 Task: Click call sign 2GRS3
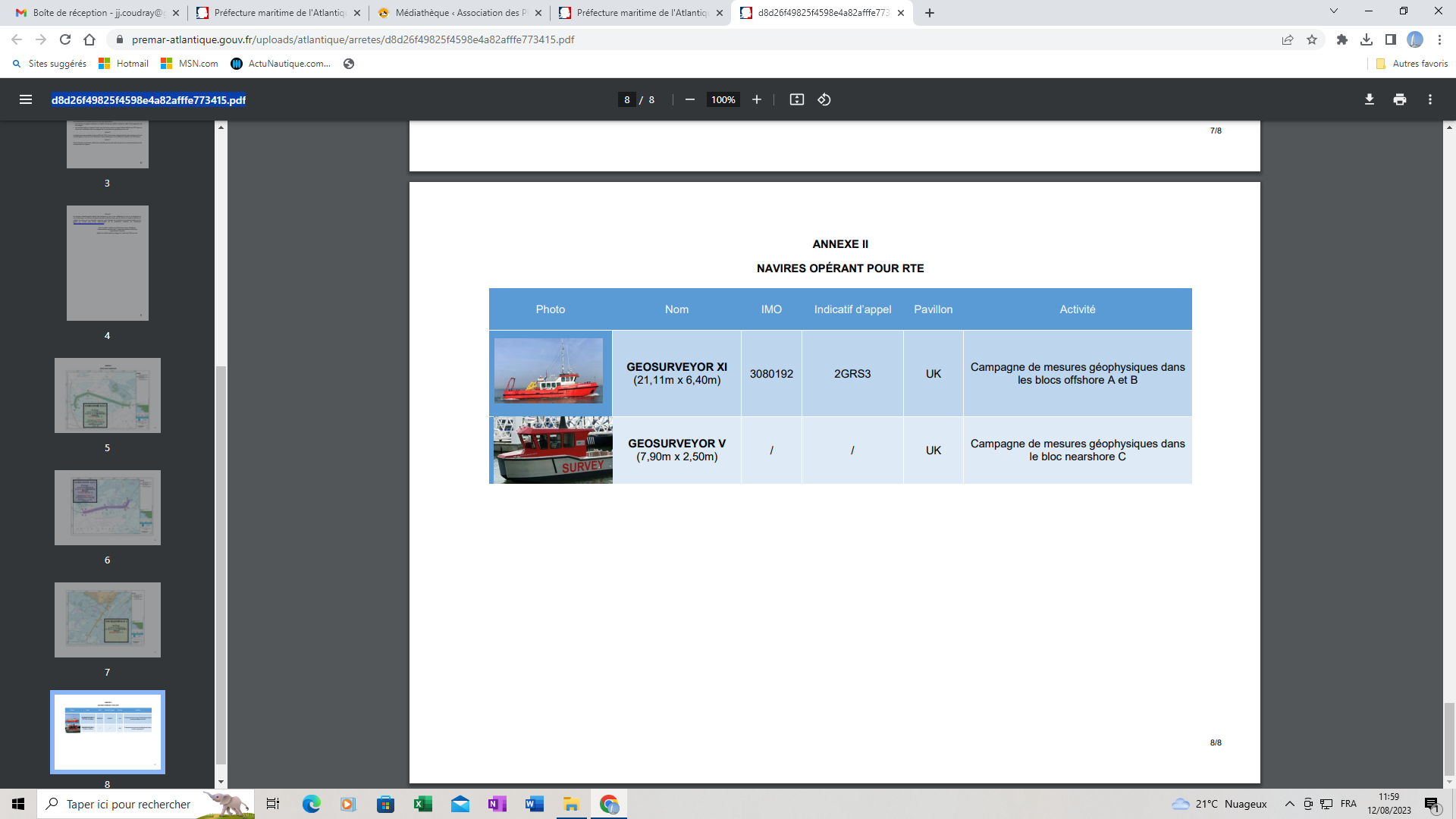[852, 374]
